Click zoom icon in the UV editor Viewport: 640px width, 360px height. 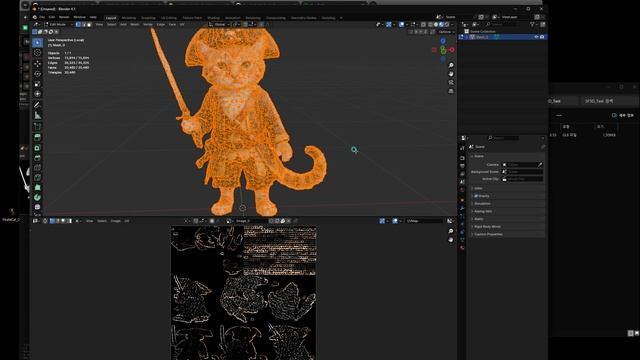coord(451,231)
